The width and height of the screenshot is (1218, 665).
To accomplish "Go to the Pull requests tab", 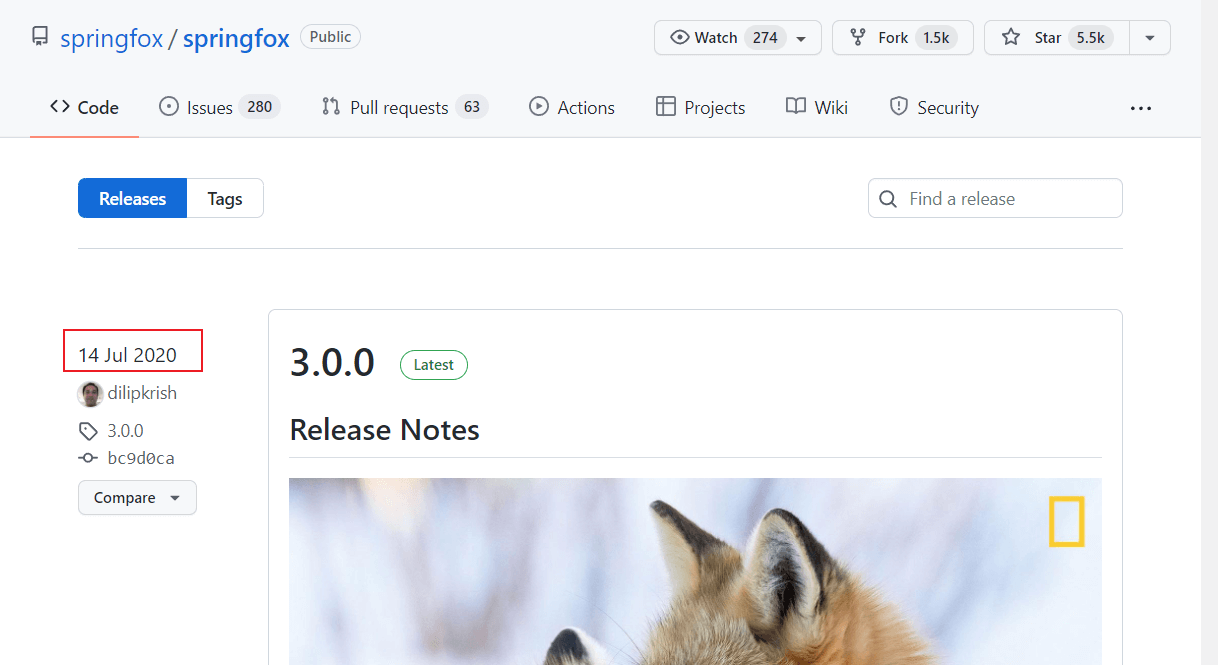I will pos(404,107).
